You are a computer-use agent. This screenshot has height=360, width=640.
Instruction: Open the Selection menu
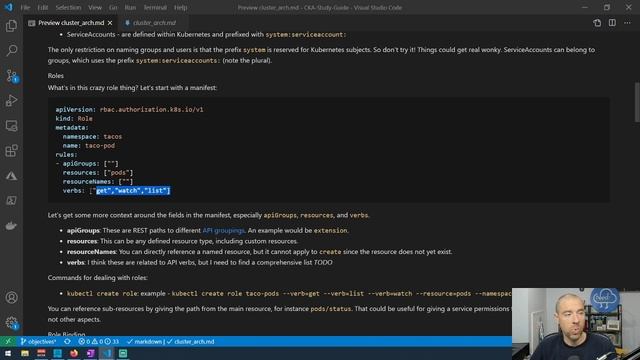click(68, 7)
